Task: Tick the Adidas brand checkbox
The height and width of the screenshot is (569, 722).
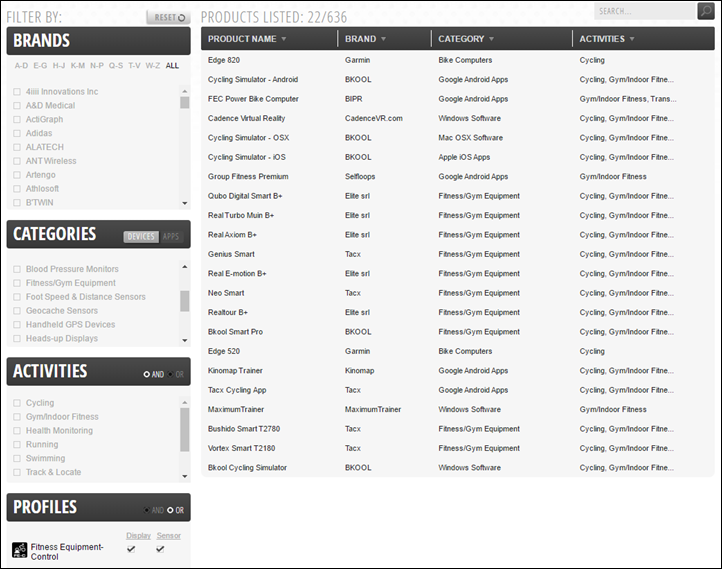Action: (16, 133)
